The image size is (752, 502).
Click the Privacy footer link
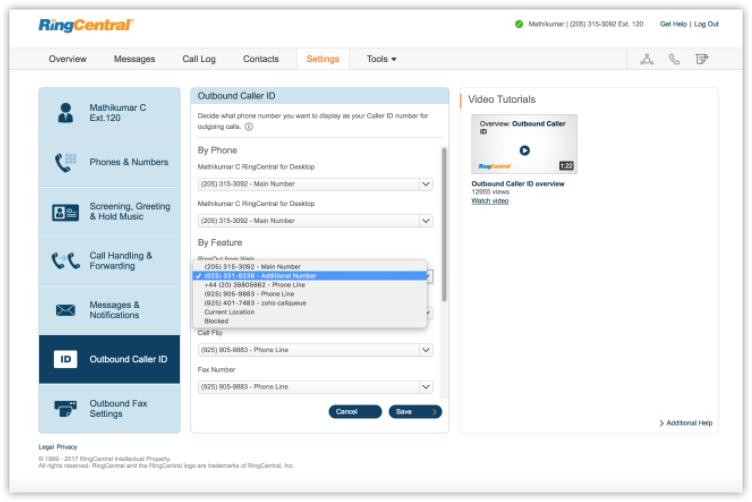tap(67, 447)
